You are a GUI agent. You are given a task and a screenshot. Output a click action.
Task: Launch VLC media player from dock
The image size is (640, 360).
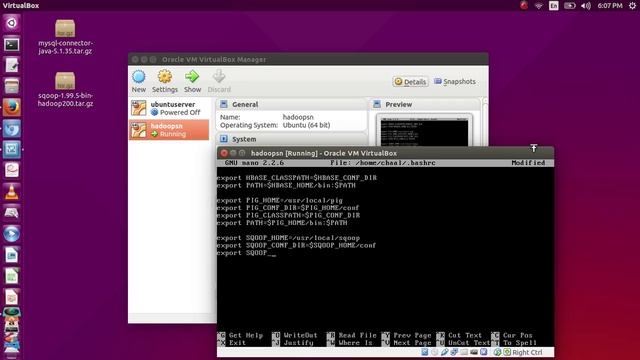tap(11, 191)
